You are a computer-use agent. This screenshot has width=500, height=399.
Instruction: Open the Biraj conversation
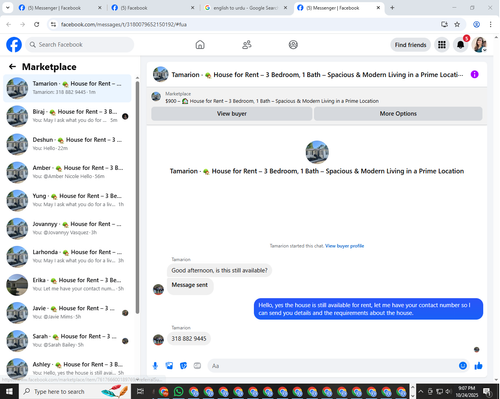(x=67, y=116)
